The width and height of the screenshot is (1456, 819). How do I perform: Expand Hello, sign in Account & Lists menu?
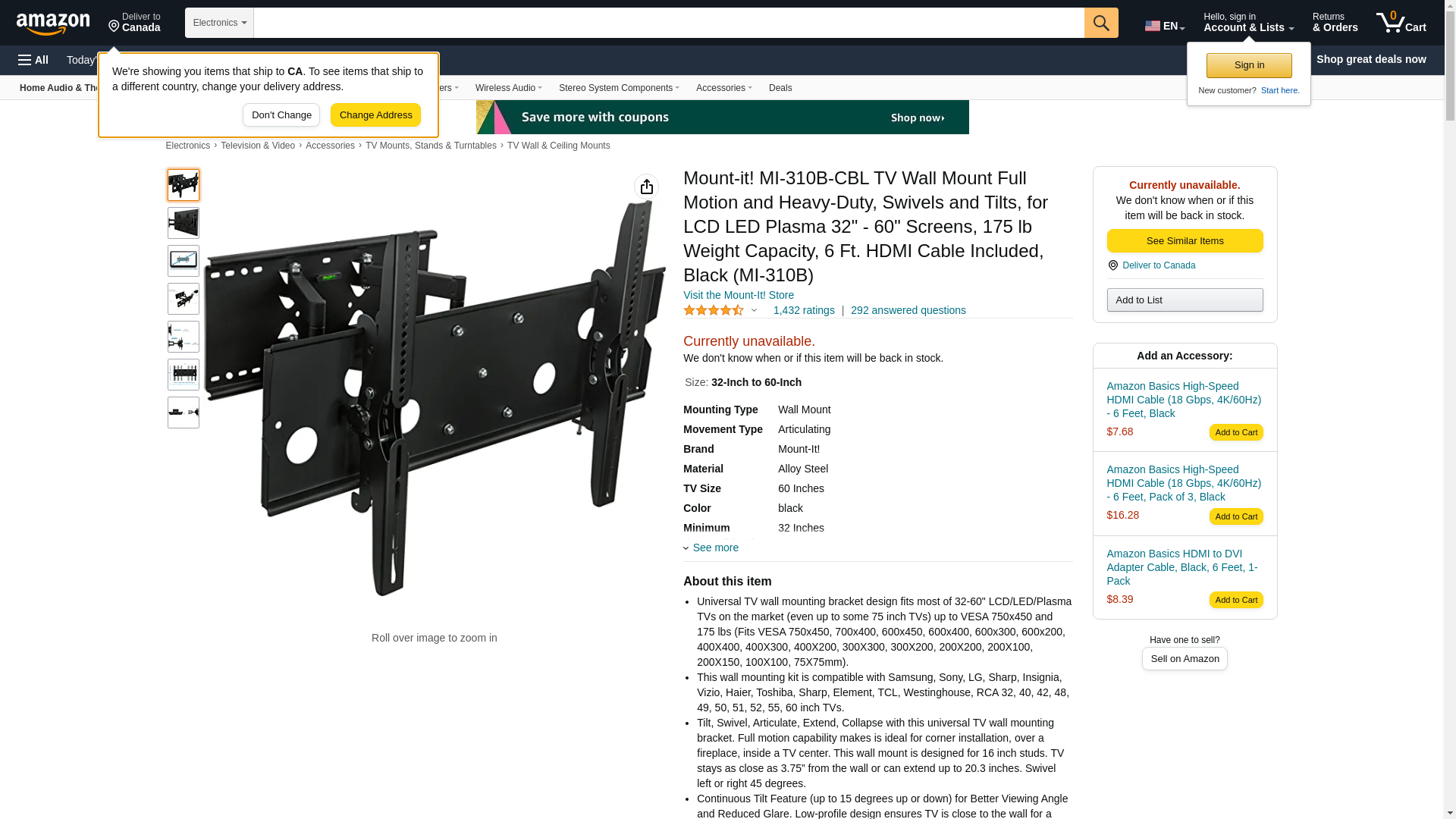[1248, 23]
